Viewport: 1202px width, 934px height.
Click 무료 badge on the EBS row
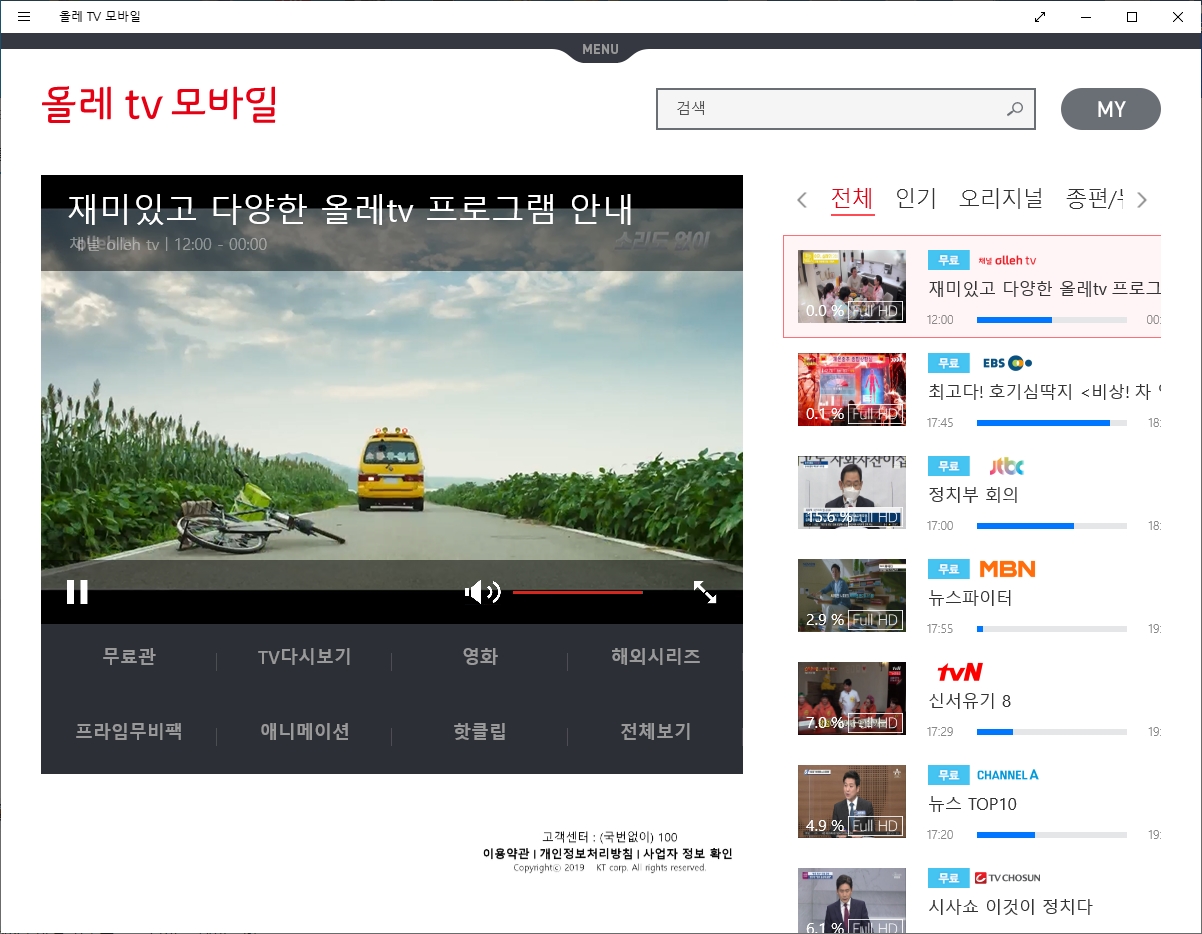949,363
